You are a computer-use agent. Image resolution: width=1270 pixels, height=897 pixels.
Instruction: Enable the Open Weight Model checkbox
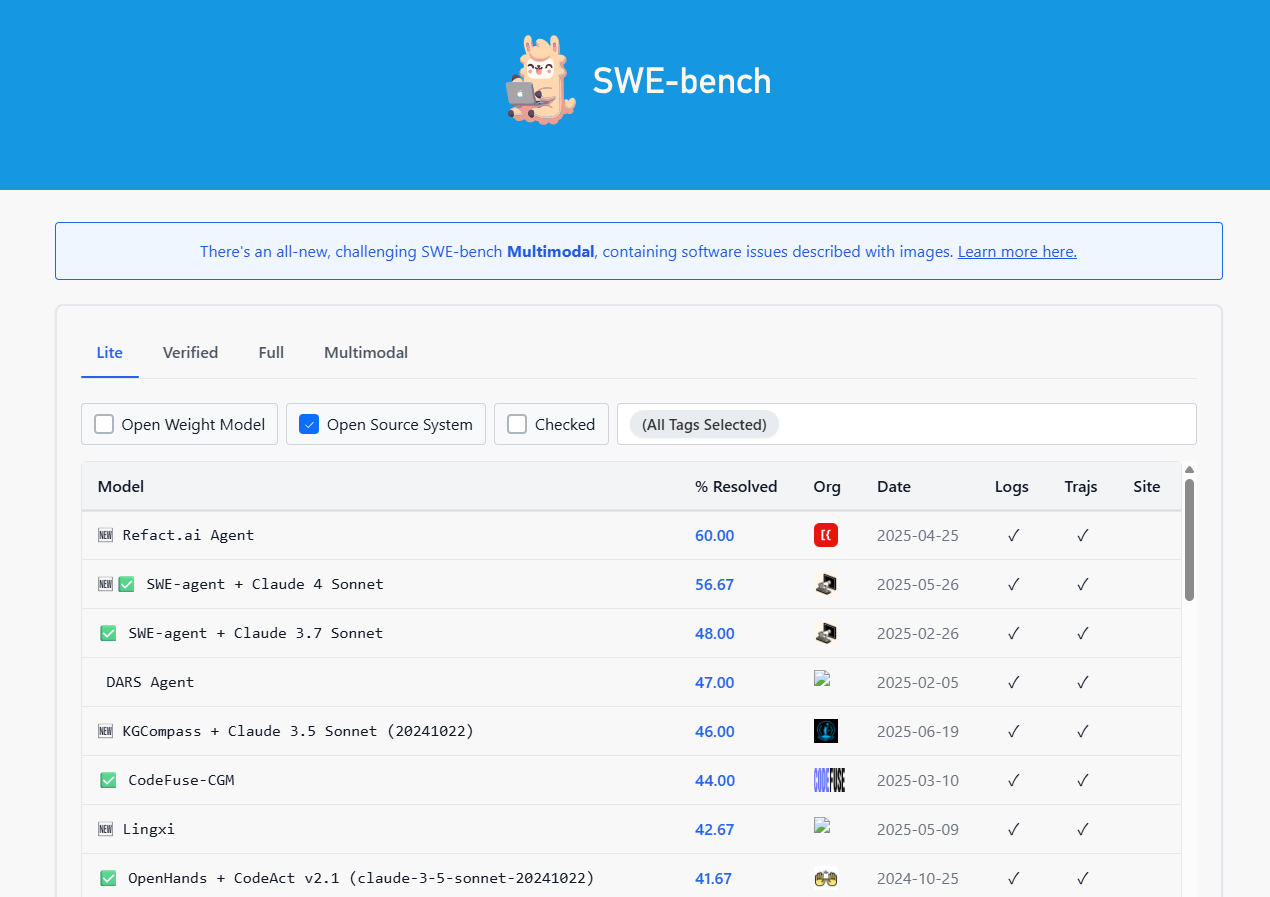(104, 424)
